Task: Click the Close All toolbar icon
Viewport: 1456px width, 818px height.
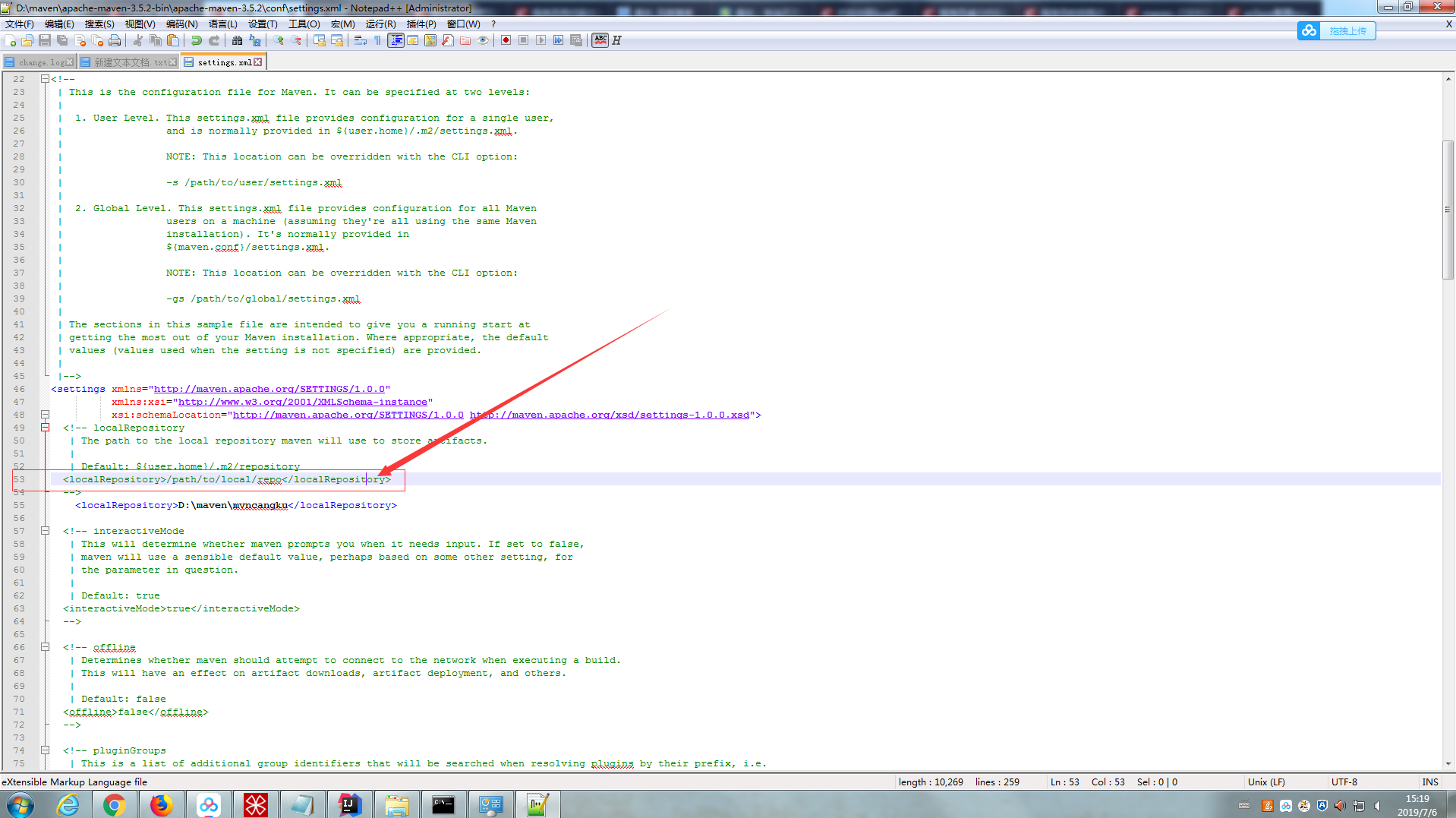Action: point(97,40)
